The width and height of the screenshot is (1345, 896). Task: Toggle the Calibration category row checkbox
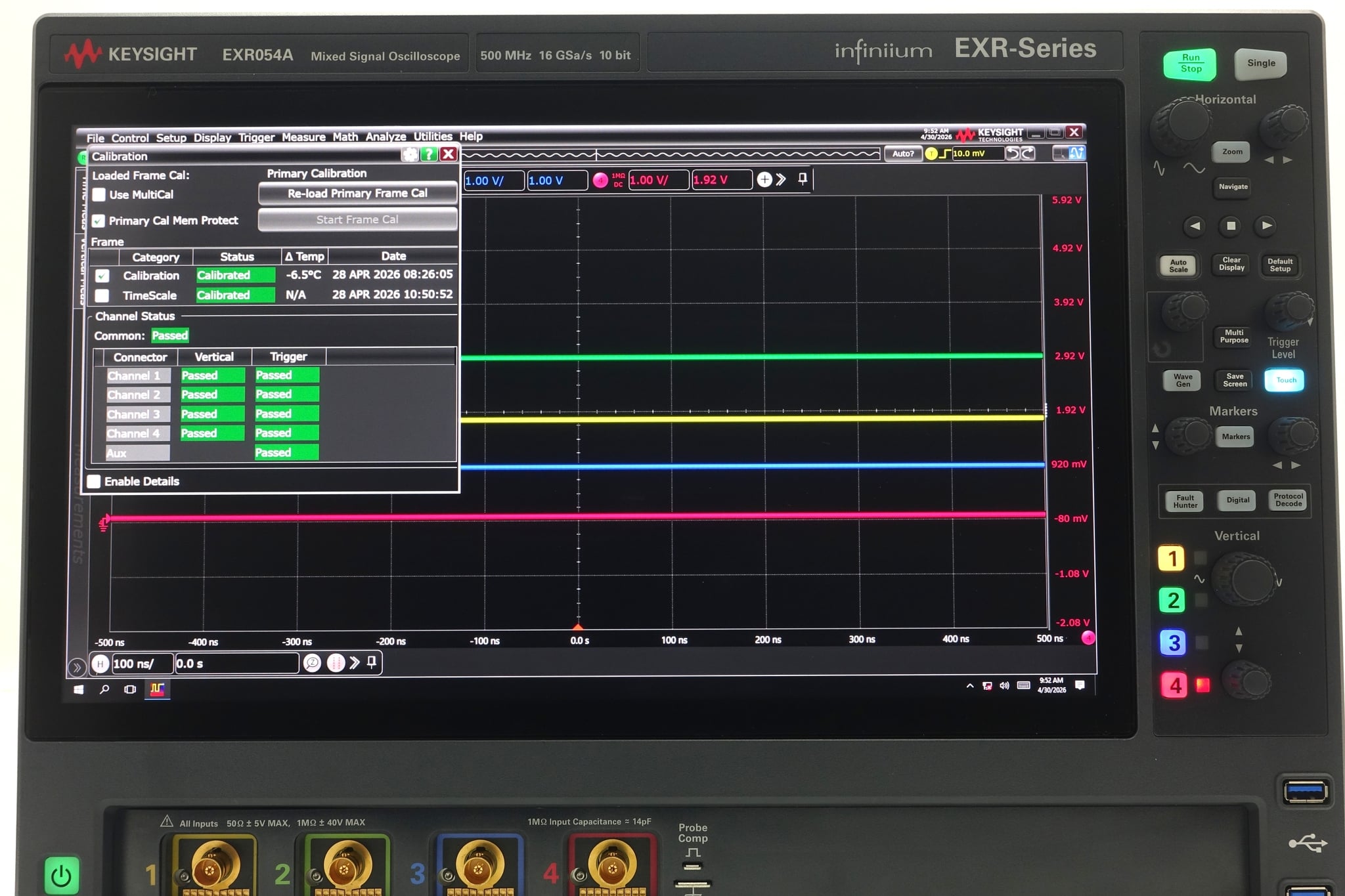tap(102, 276)
